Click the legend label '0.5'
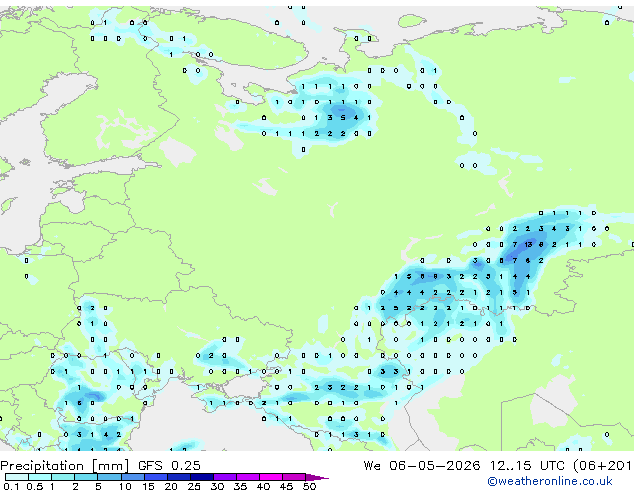This screenshot has width=634, height=490. [x=34, y=486]
